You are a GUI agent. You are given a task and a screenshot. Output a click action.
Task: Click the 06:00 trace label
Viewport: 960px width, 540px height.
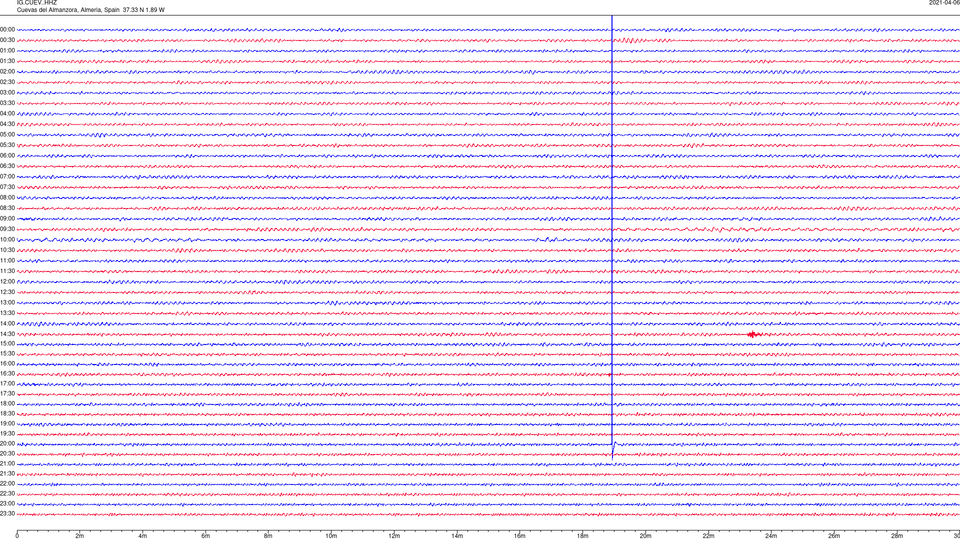click(7, 156)
